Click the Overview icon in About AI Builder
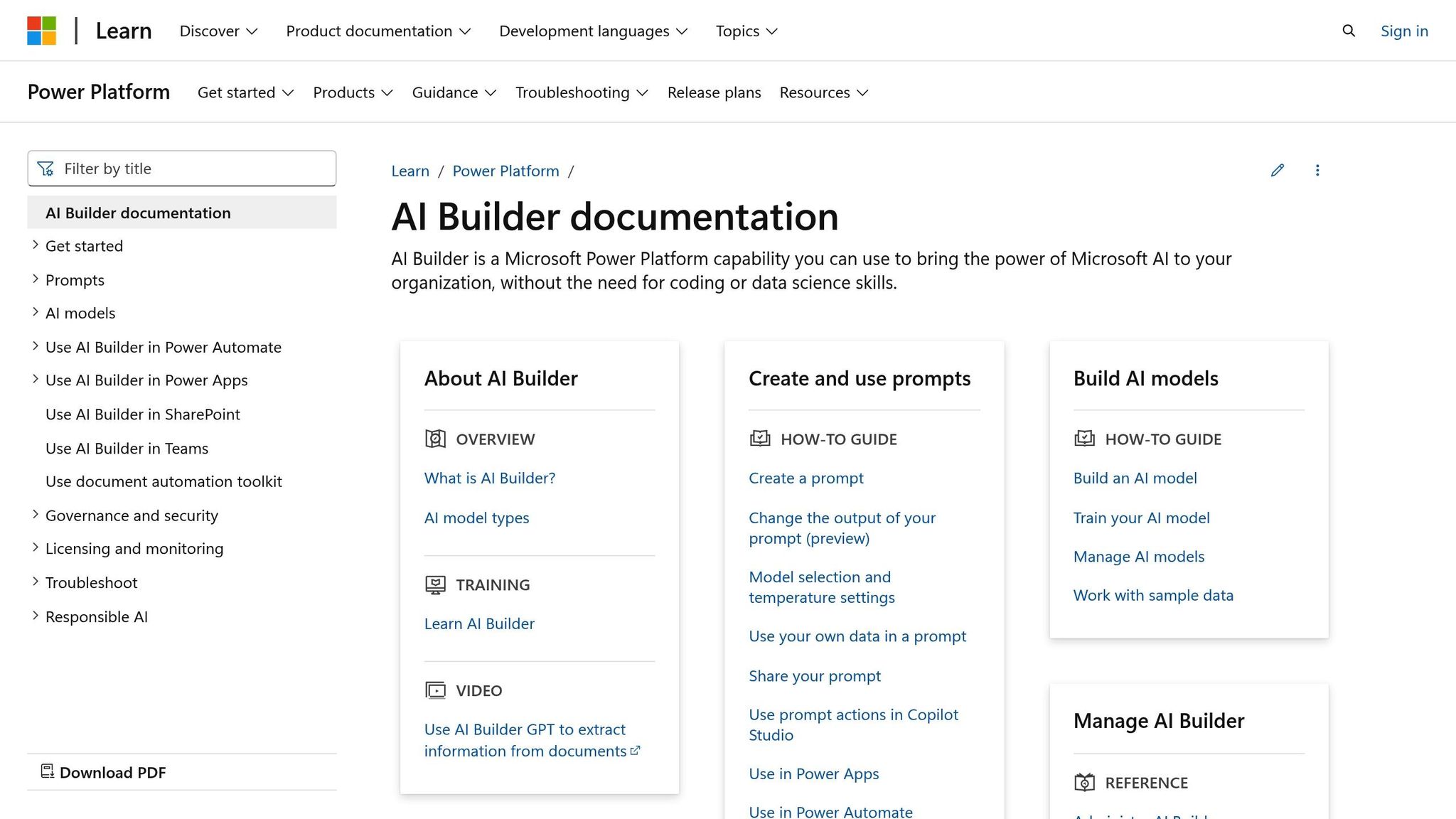 pyautogui.click(x=435, y=439)
